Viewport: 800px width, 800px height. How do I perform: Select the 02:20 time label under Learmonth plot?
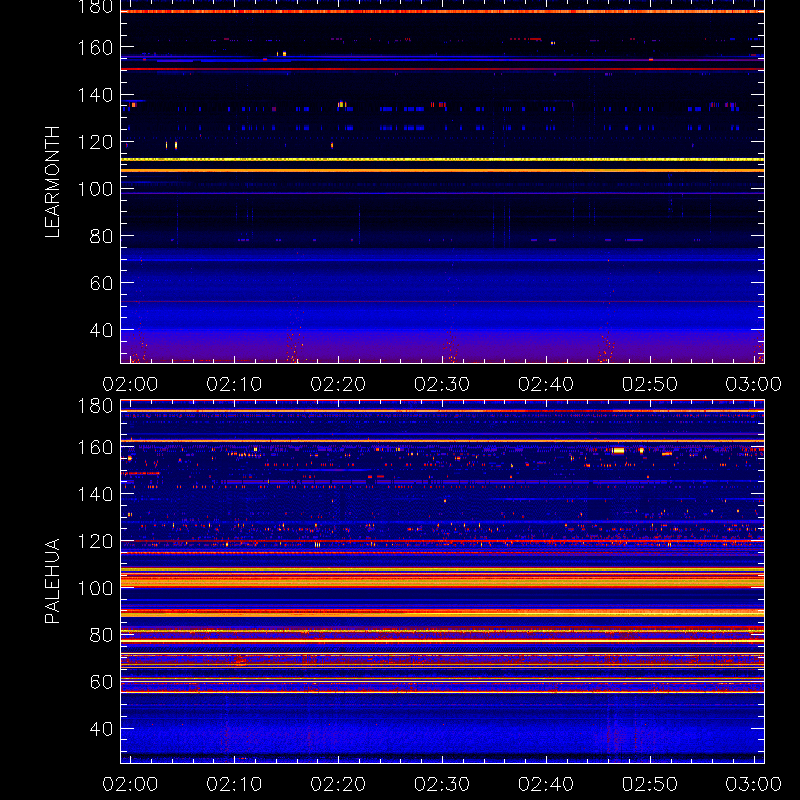pos(338,384)
